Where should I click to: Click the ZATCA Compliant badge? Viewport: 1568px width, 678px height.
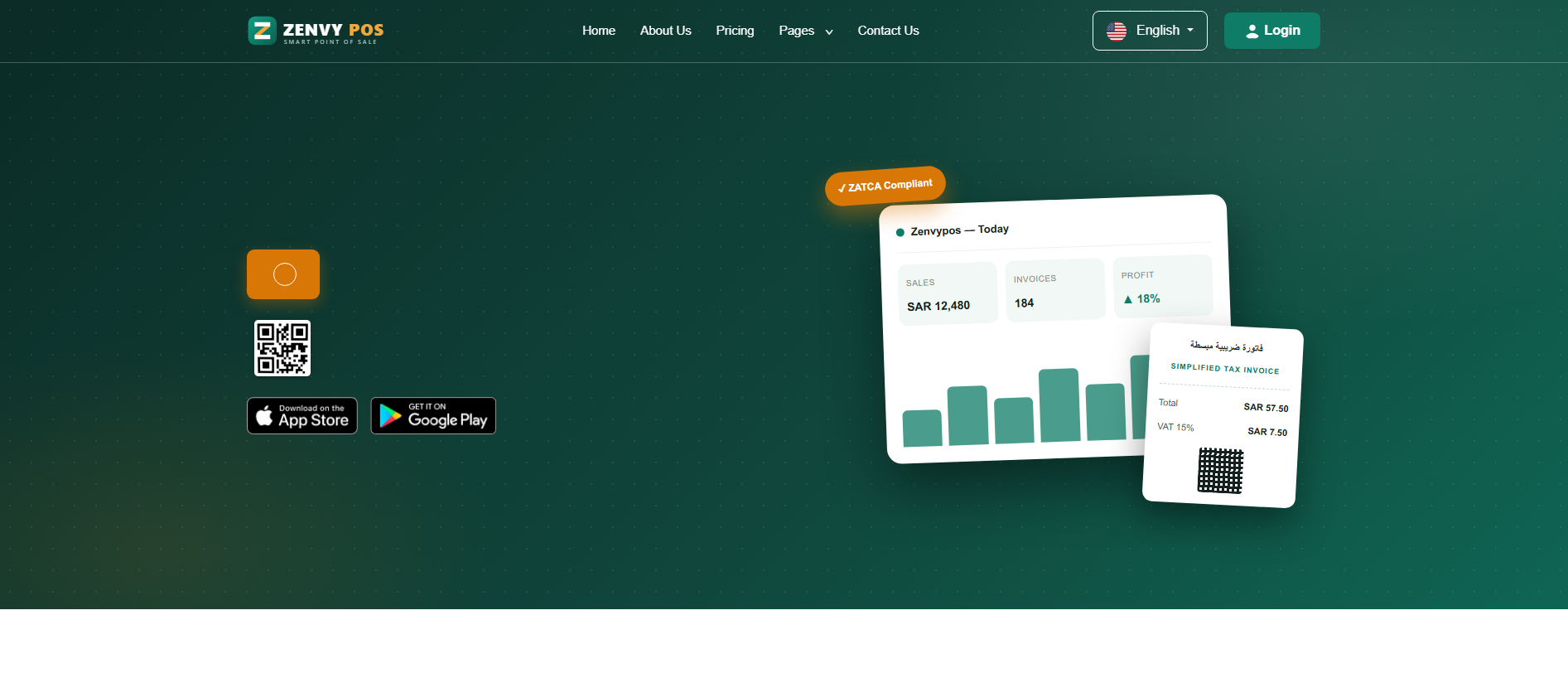click(885, 186)
